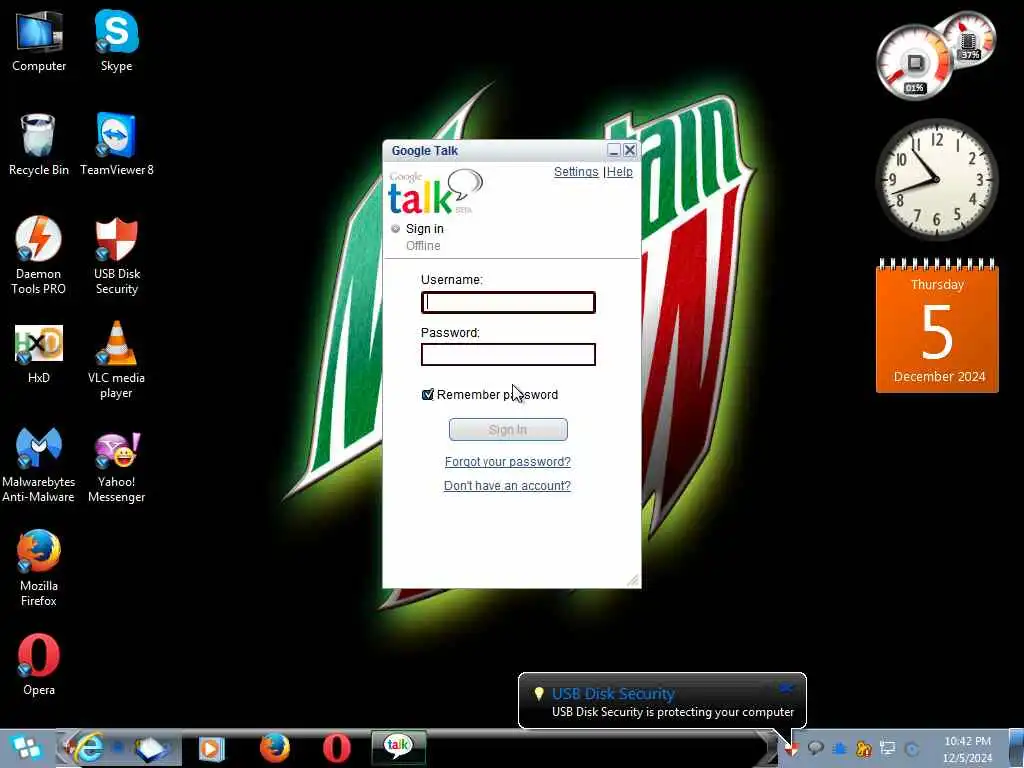Launch Opera from the taskbar
The image size is (1024, 768).
coord(336,748)
